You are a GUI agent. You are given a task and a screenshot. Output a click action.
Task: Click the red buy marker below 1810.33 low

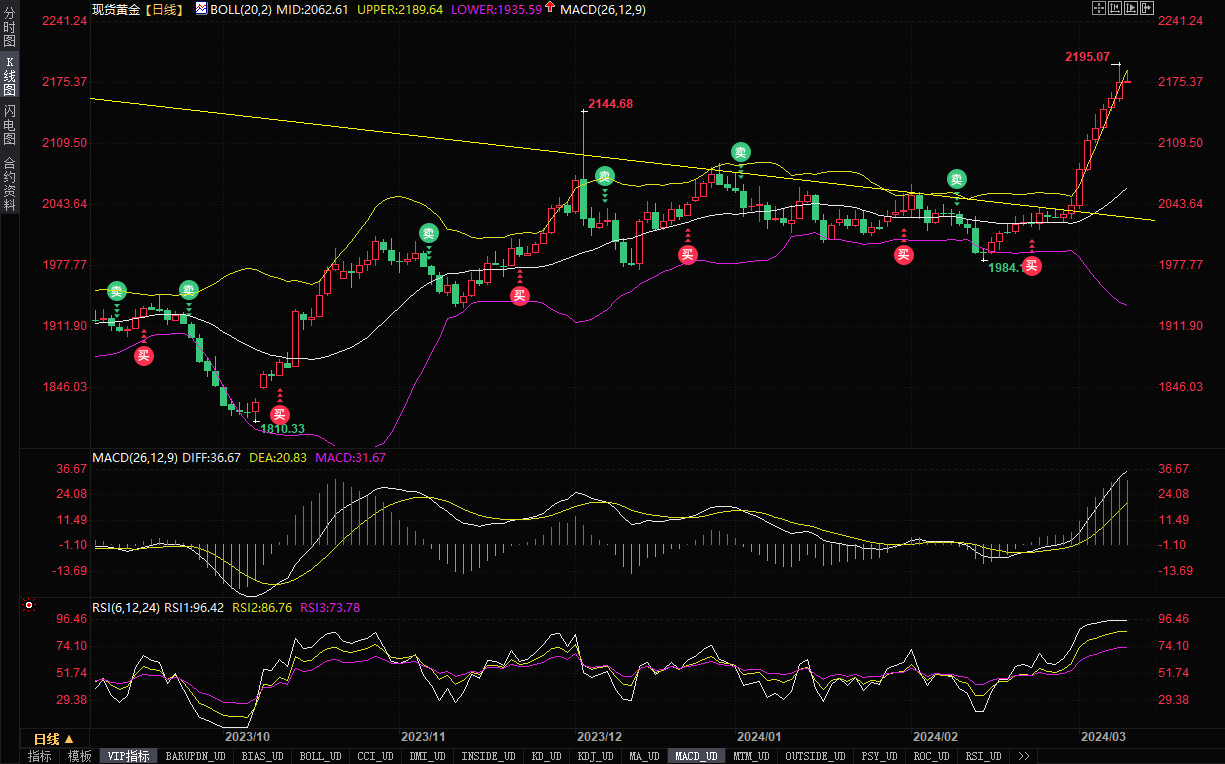[x=280, y=414]
